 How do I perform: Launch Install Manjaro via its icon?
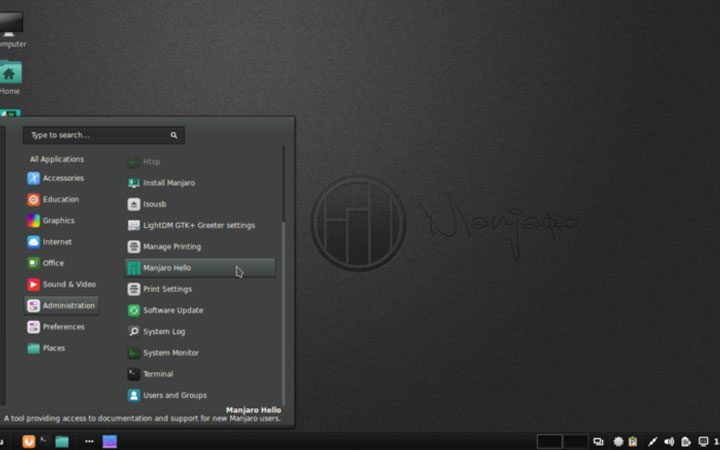click(x=134, y=183)
